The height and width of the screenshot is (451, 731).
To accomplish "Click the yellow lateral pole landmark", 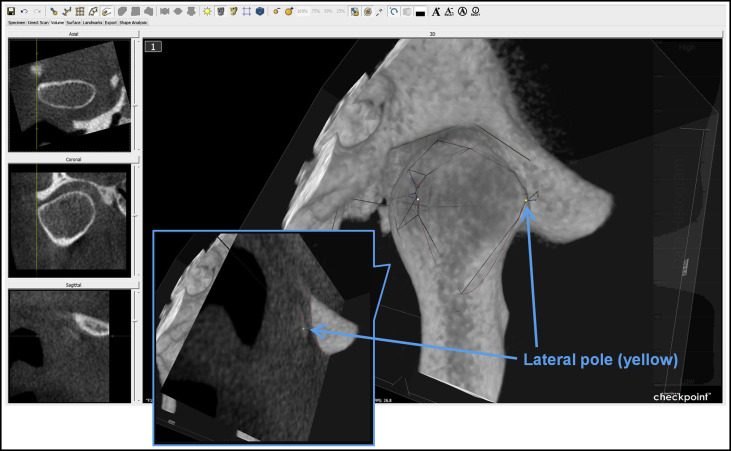I will coord(524,201).
